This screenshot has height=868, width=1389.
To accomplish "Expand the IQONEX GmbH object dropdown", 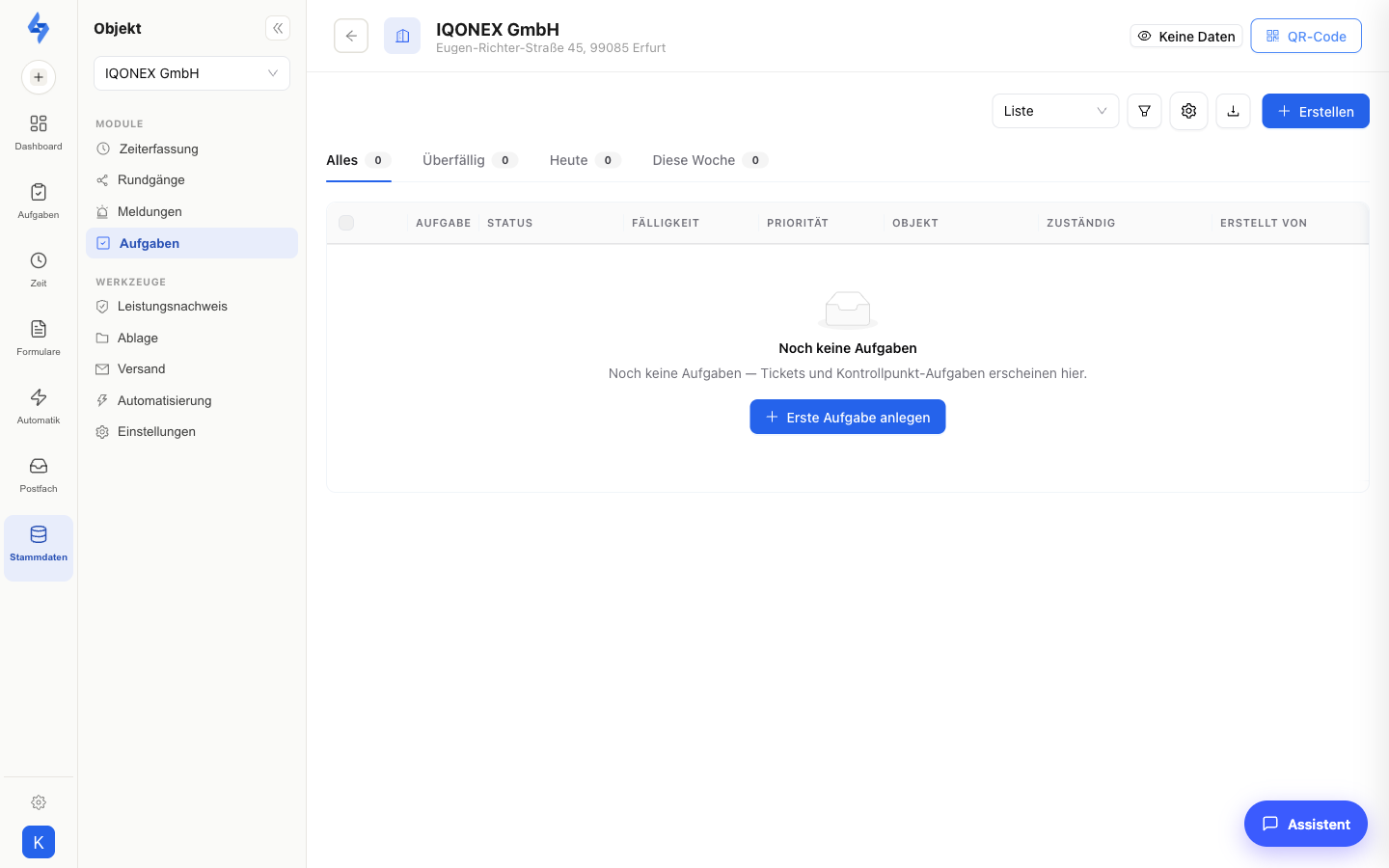I will 192,73.
